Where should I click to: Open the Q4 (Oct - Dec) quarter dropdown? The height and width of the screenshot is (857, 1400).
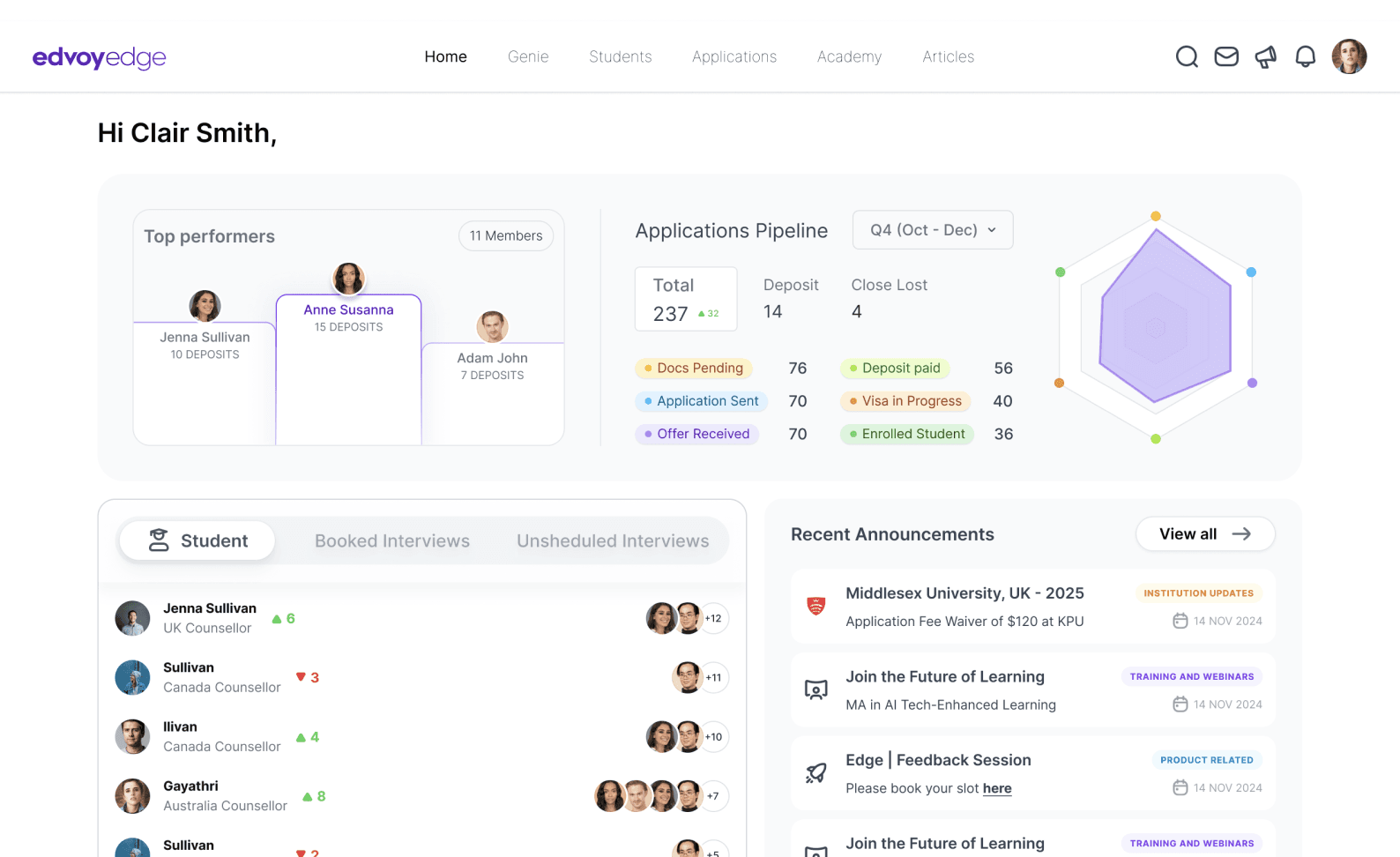(933, 230)
